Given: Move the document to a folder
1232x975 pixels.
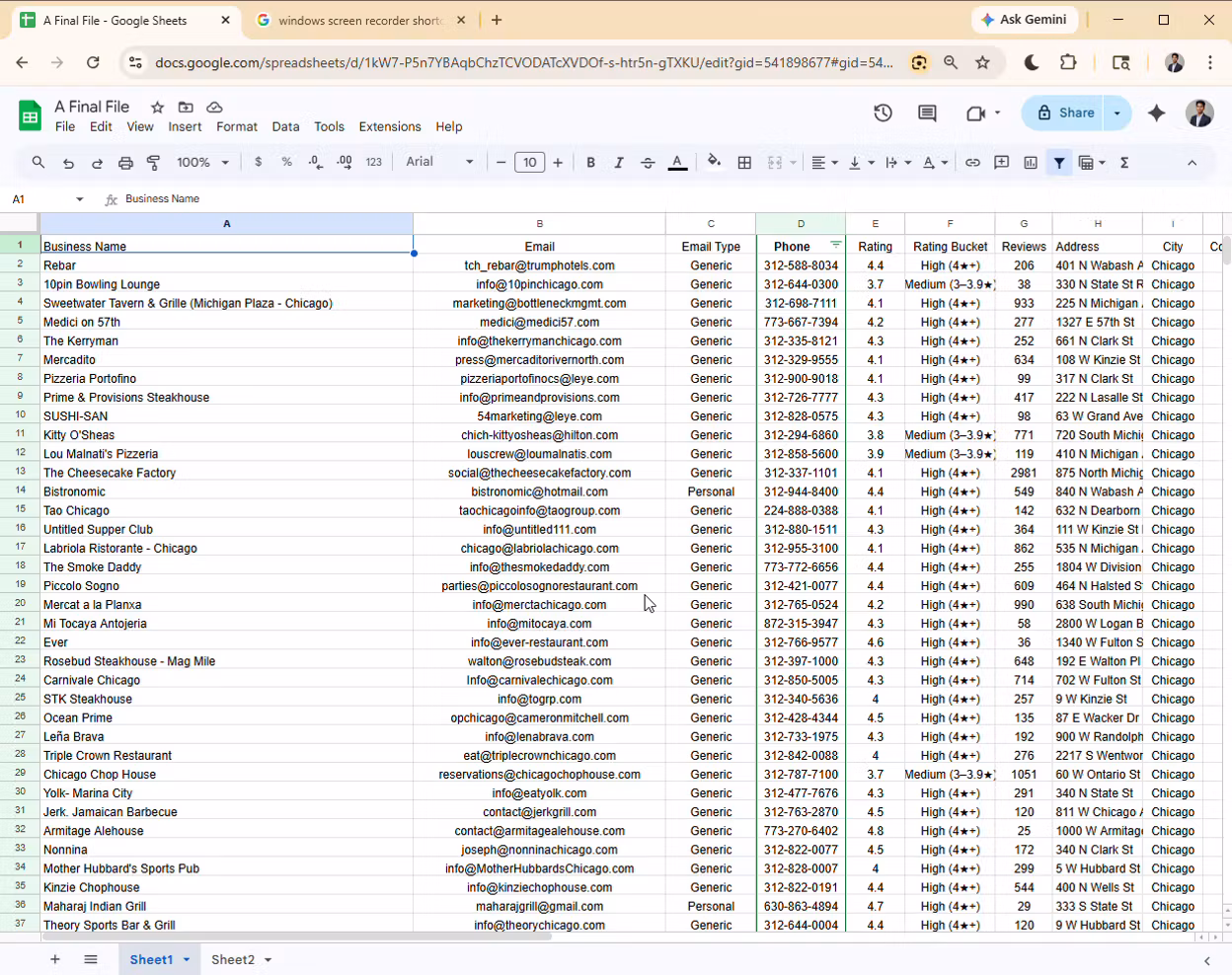Looking at the screenshot, I should tap(186, 107).
